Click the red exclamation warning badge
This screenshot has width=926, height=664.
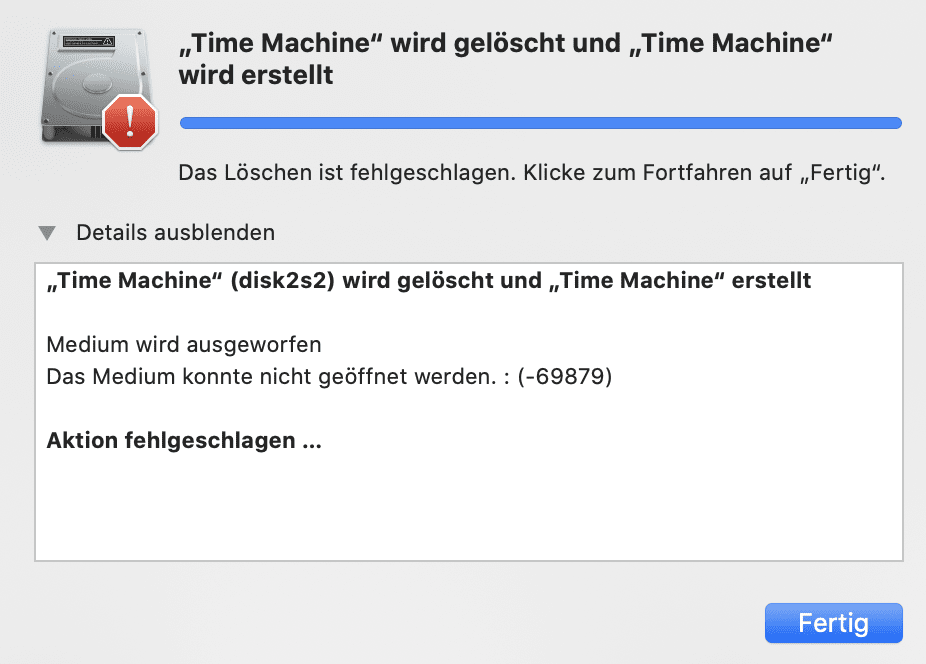[x=130, y=121]
